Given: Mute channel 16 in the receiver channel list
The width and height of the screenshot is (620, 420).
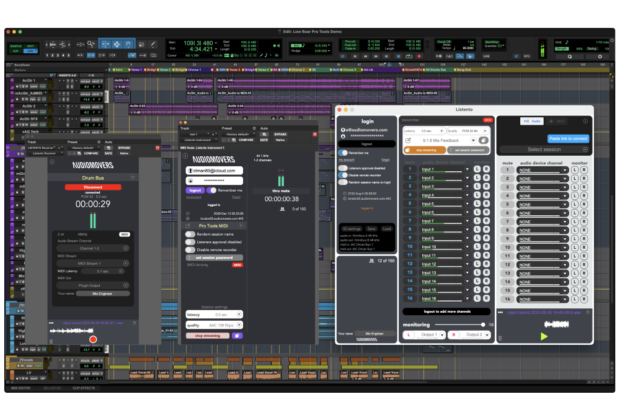Looking at the screenshot, I should 507,299.
